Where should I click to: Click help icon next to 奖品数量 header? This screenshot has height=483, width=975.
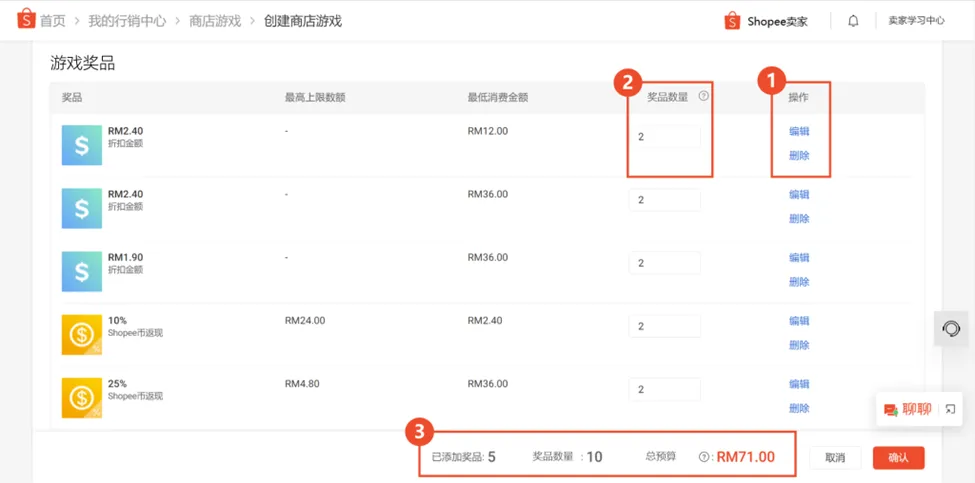(x=703, y=96)
